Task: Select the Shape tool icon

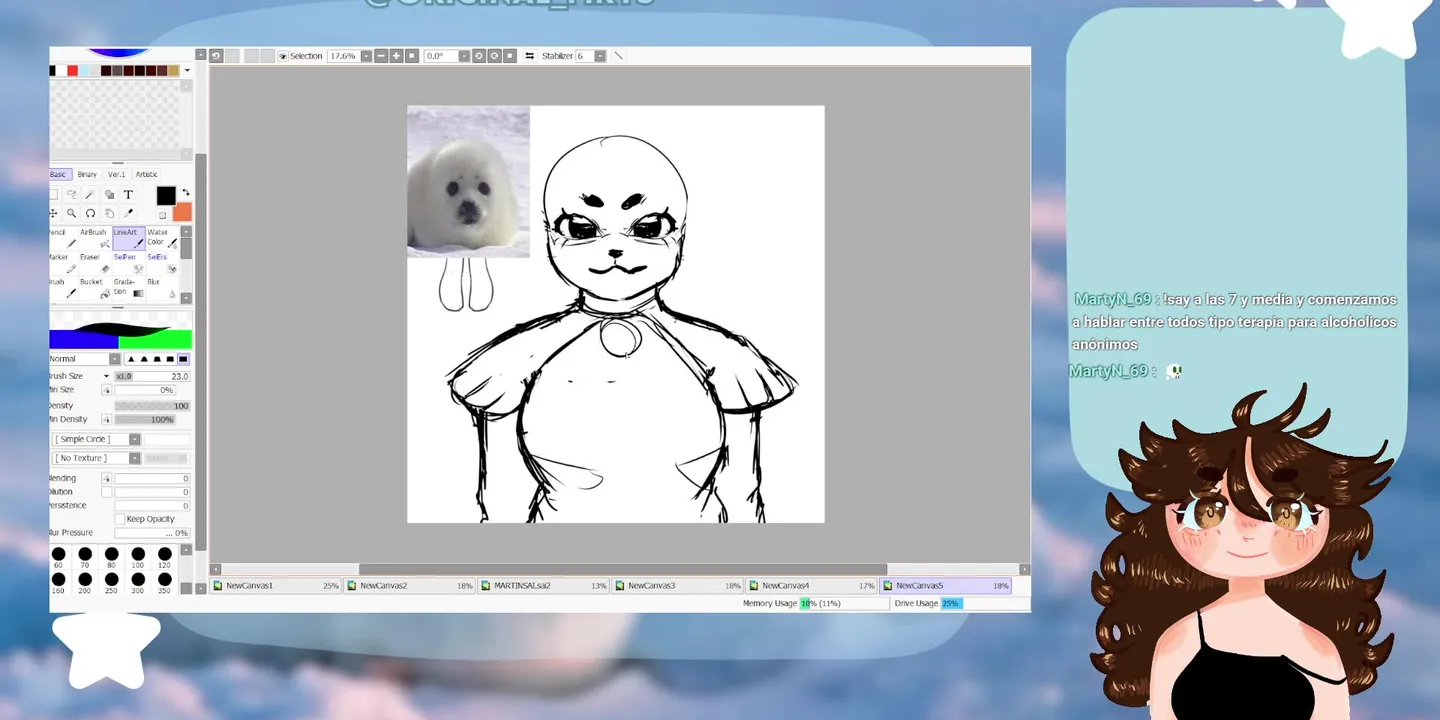Action: [x=109, y=194]
